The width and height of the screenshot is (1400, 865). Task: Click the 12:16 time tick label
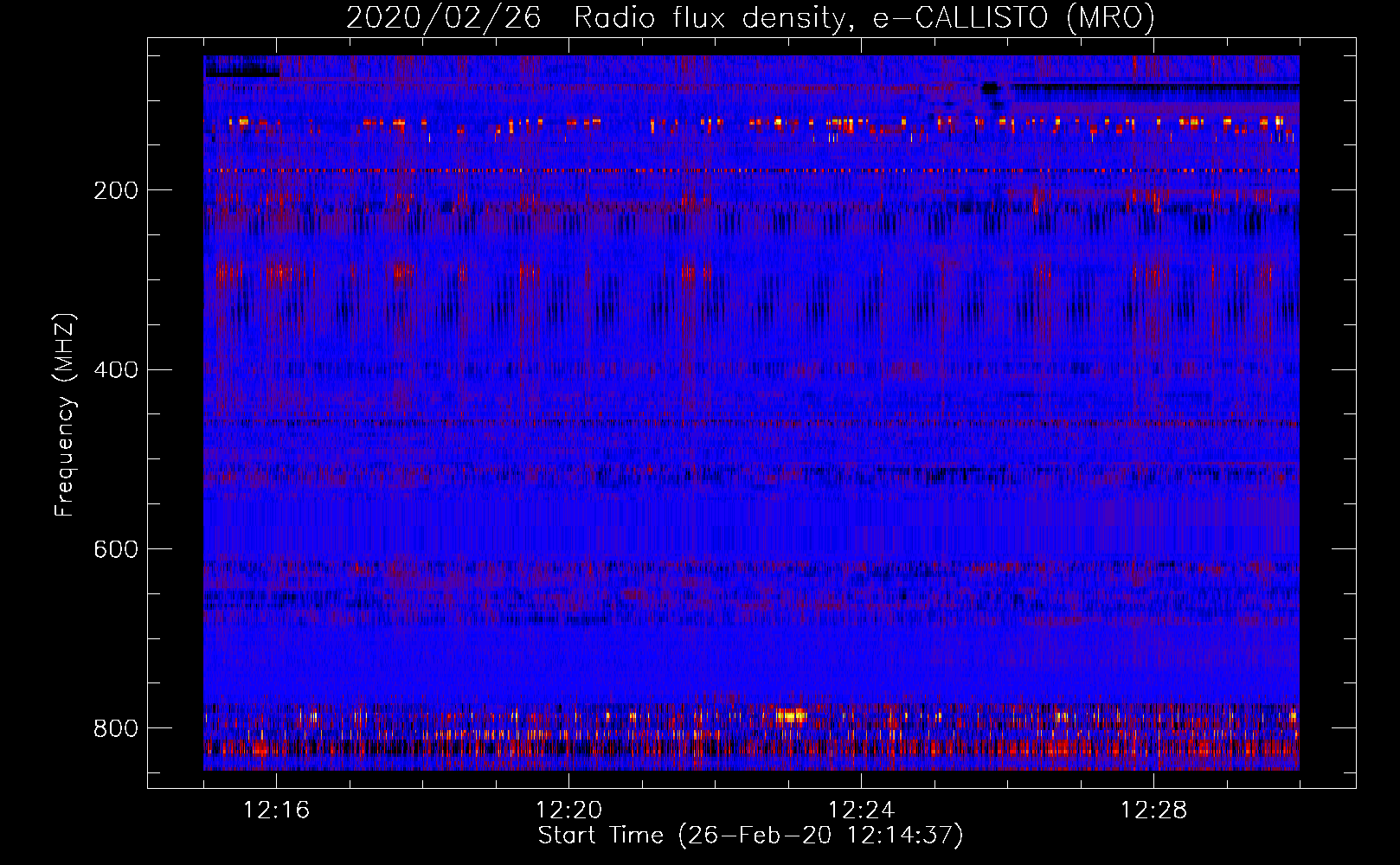pos(277,811)
